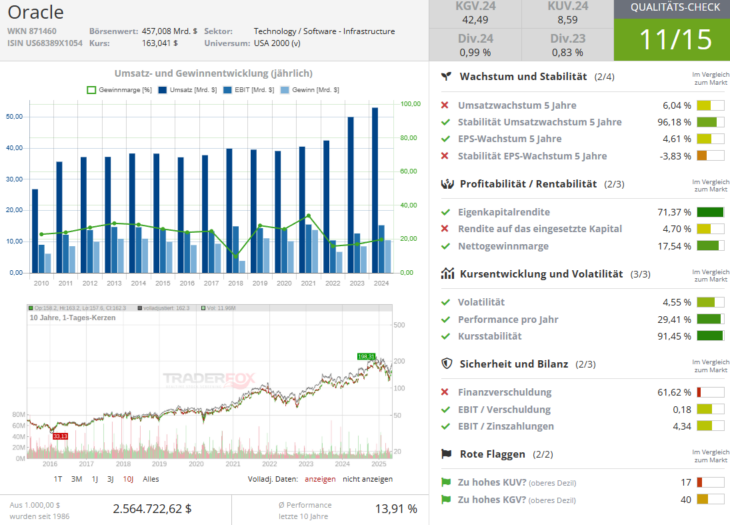The width and height of the screenshot is (730, 525).
Task: Click the green check beside EBIT / Verschuldung
Action: click(446, 410)
